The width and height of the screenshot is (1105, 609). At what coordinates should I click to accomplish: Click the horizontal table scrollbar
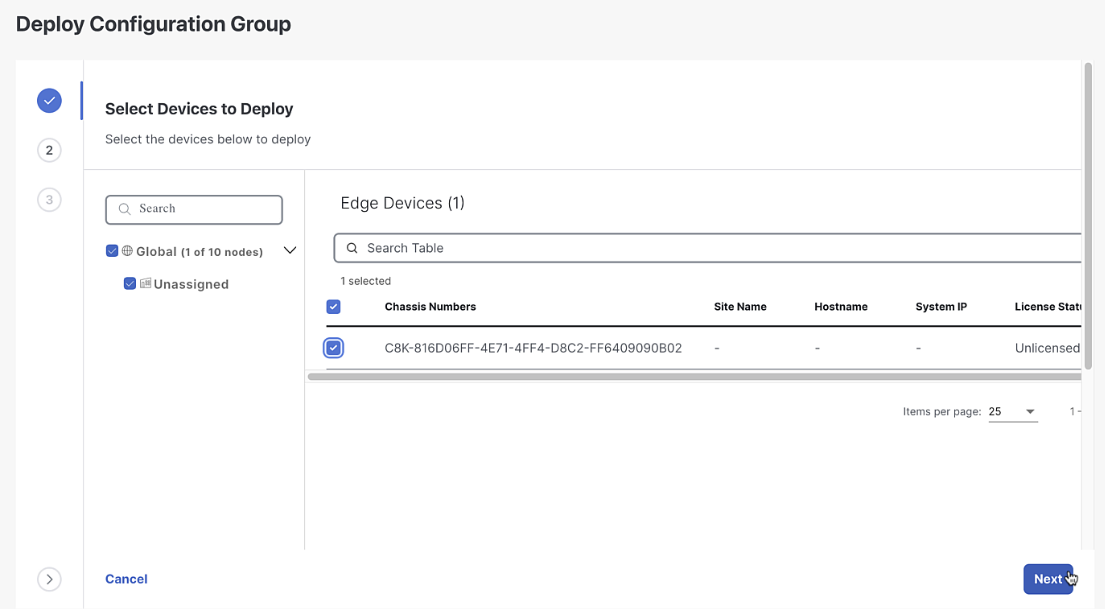pyautogui.click(x=694, y=376)
